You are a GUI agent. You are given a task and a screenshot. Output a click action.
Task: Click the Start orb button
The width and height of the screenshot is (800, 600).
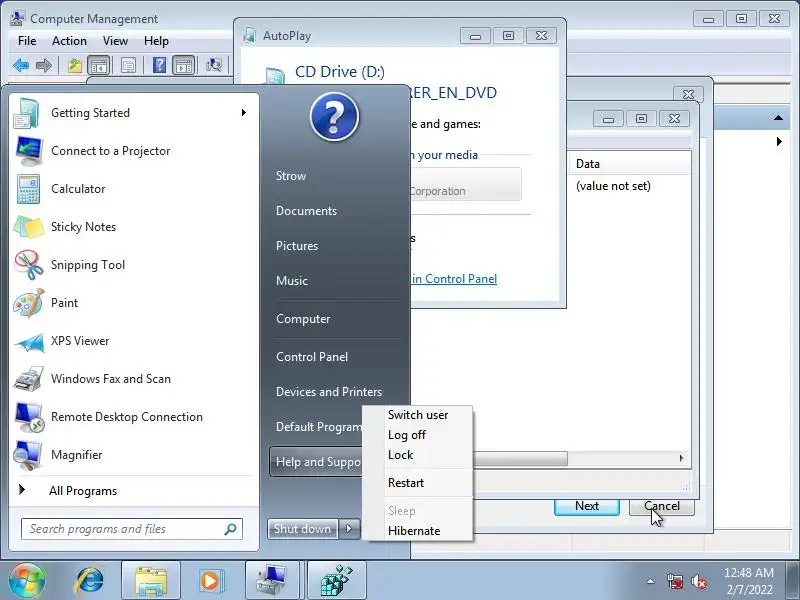point(27,581)
